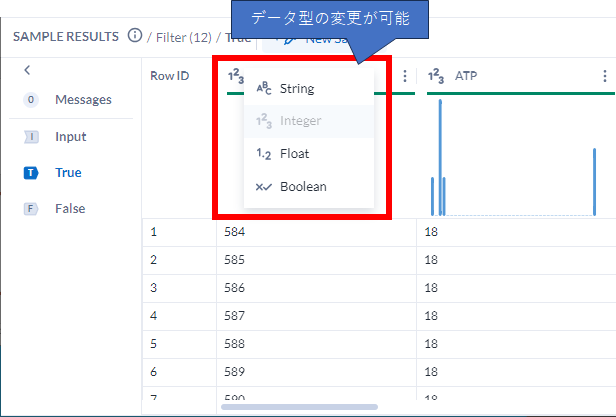Choose Float from type menu
The height and width of the screenshot is (417, 616).
tap(294, 154)
